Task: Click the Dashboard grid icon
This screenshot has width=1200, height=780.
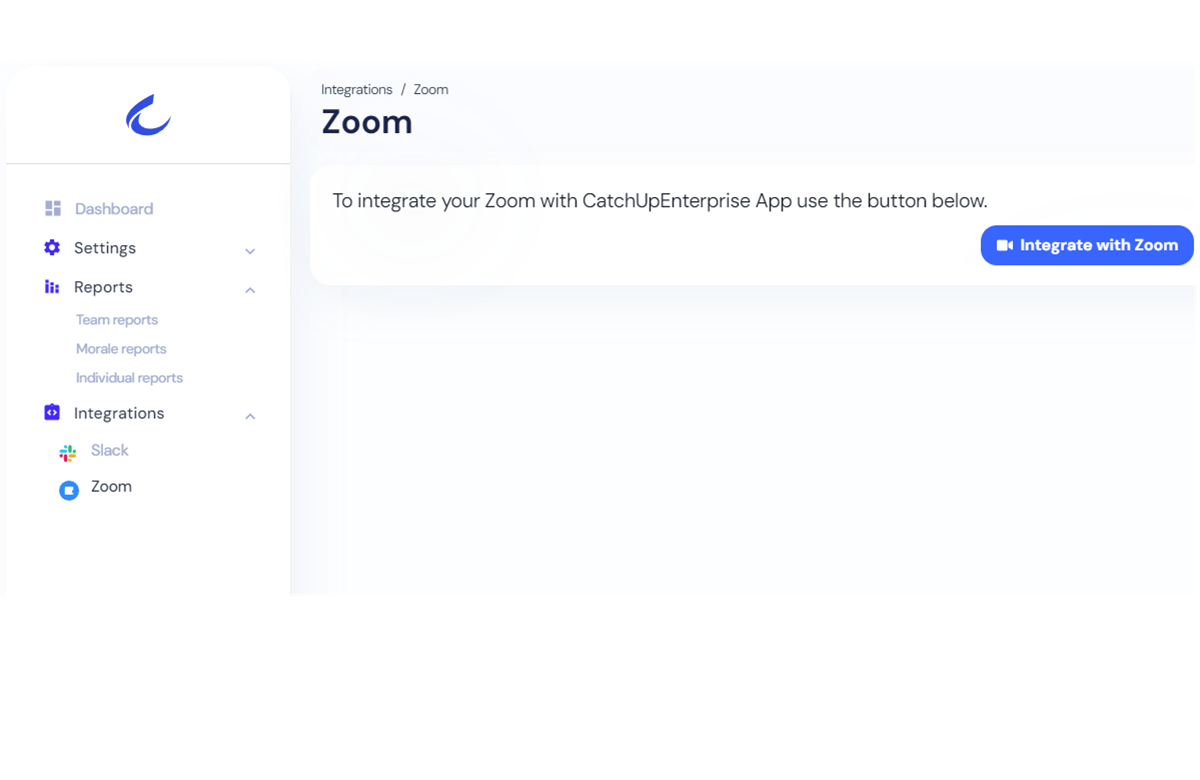Action: [x=53, y=208]
